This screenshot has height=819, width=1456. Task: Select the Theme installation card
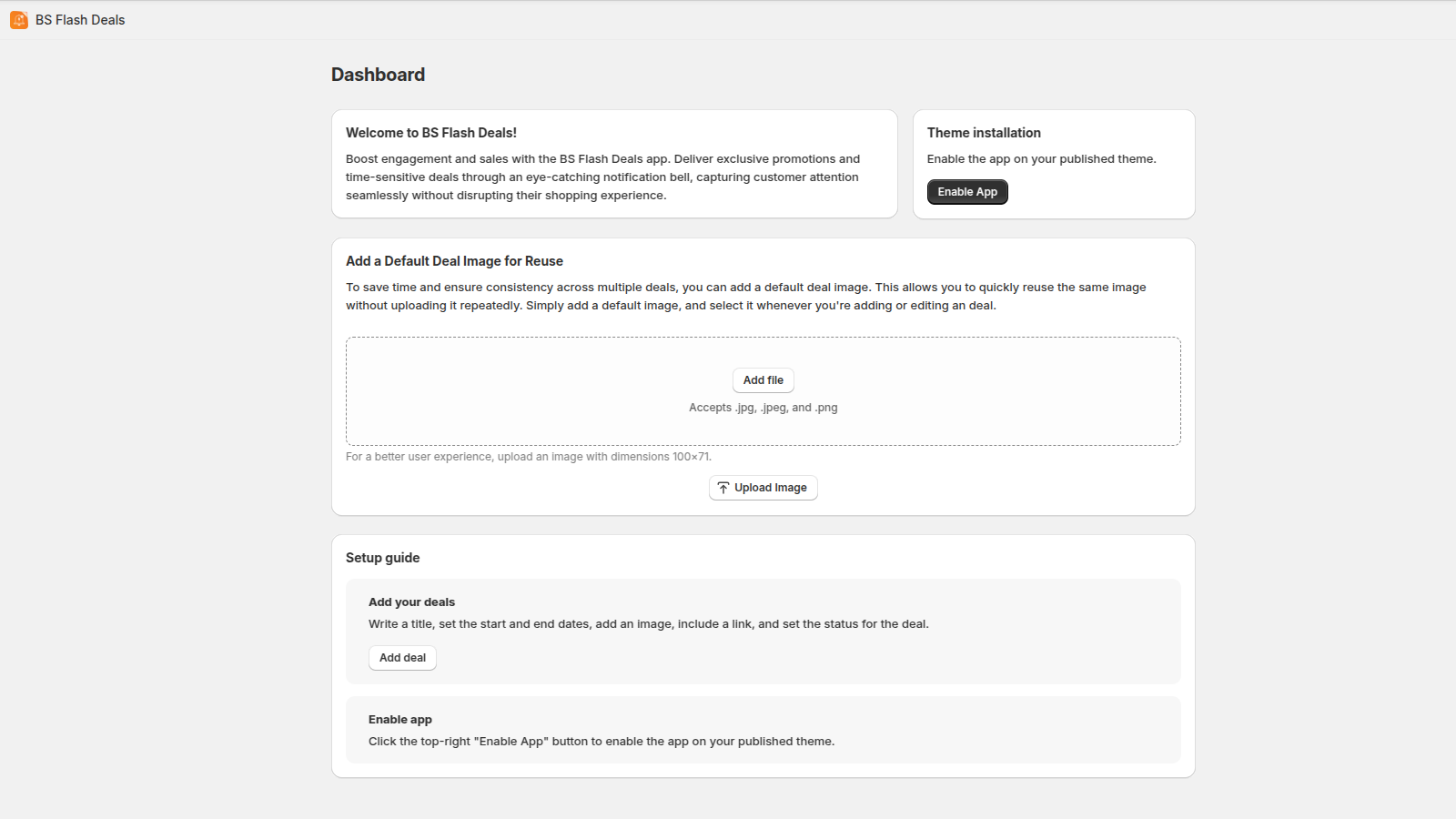tap(1053, 164)
